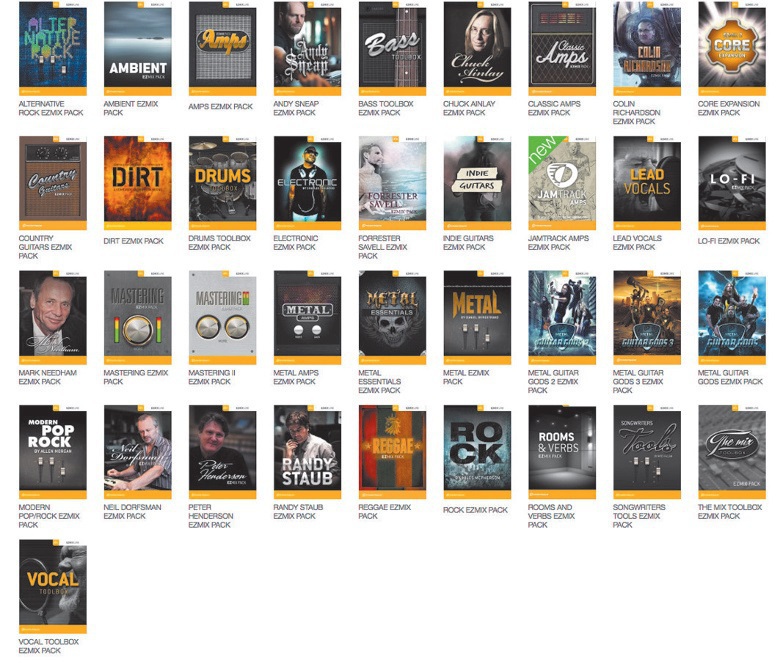783x664 pixels.
Task: Open the Dirt pack cover image
Action: [x=137, y=183]
